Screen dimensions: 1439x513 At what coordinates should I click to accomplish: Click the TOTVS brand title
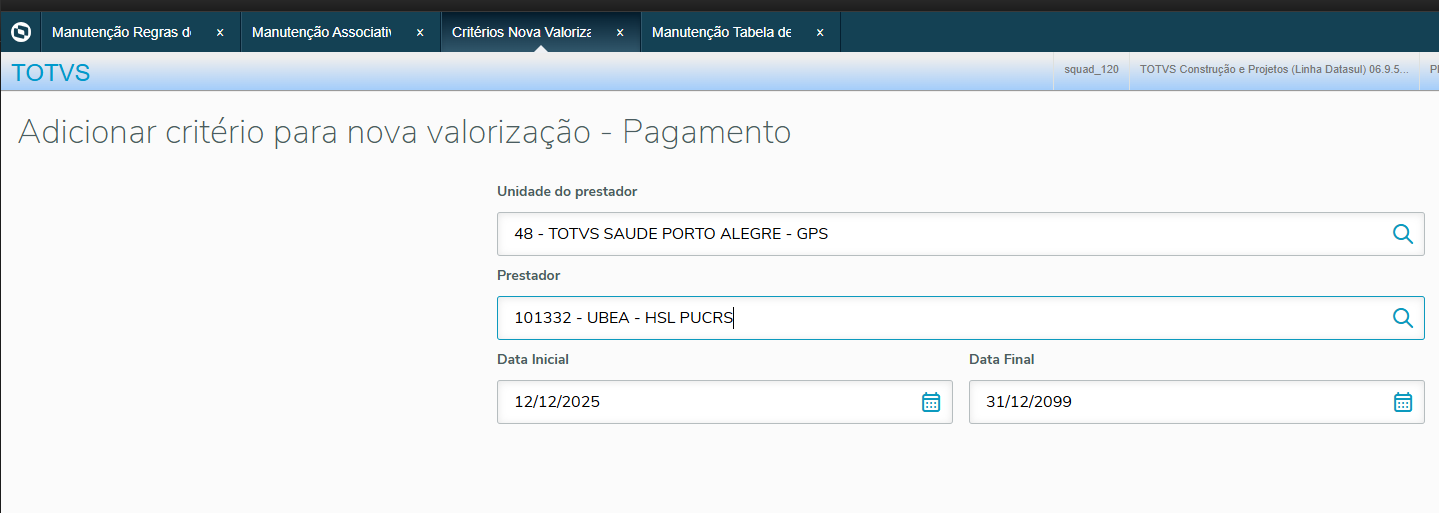51,72
